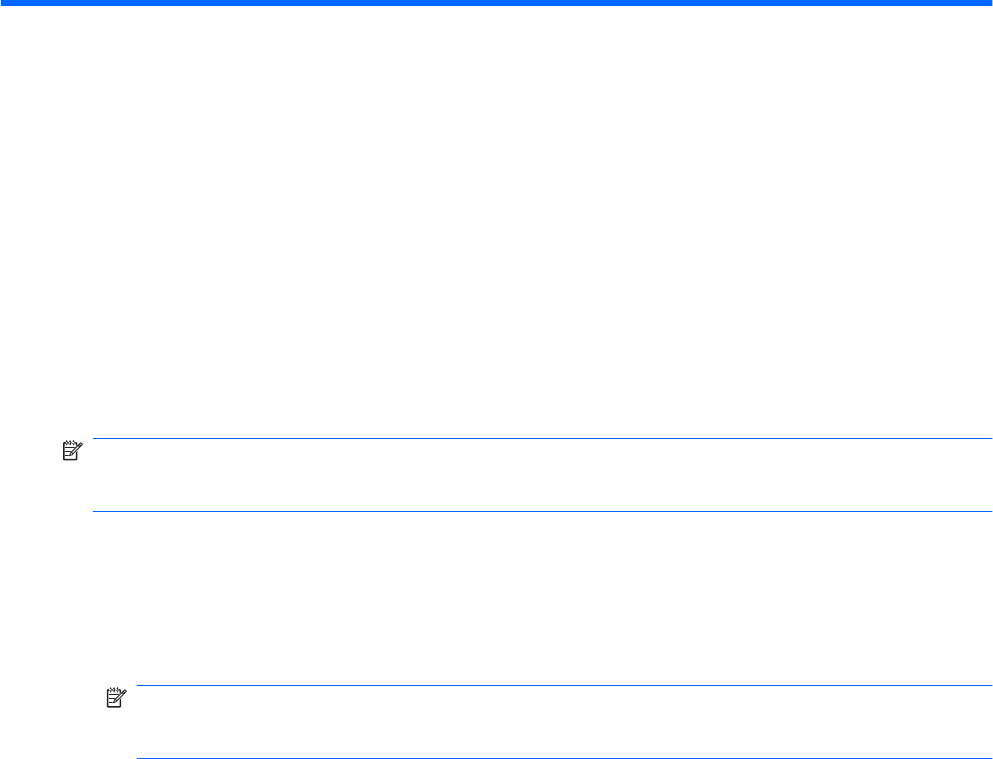Click blank area between the two notes
Screen dimensions: 993x759
(x=500, y=600)
